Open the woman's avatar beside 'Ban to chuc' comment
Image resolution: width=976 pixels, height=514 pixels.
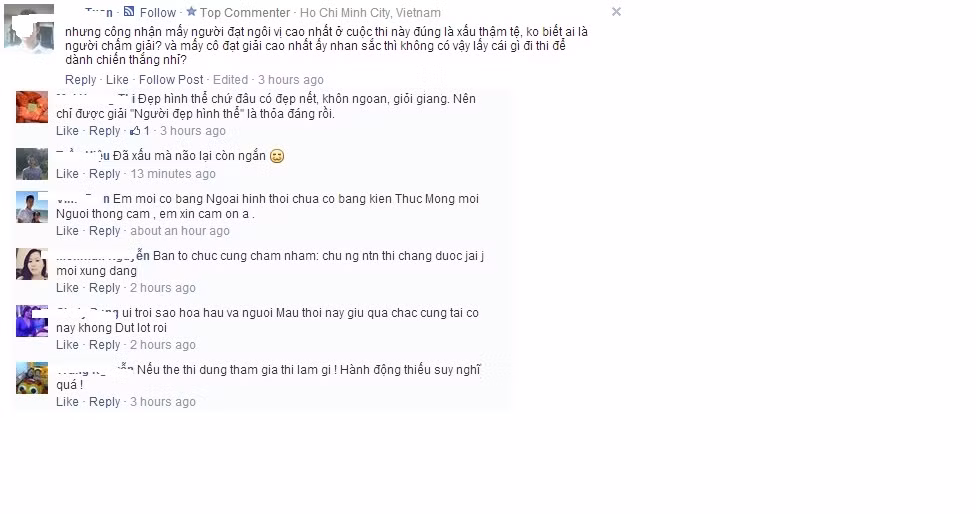tap(32, 264)
